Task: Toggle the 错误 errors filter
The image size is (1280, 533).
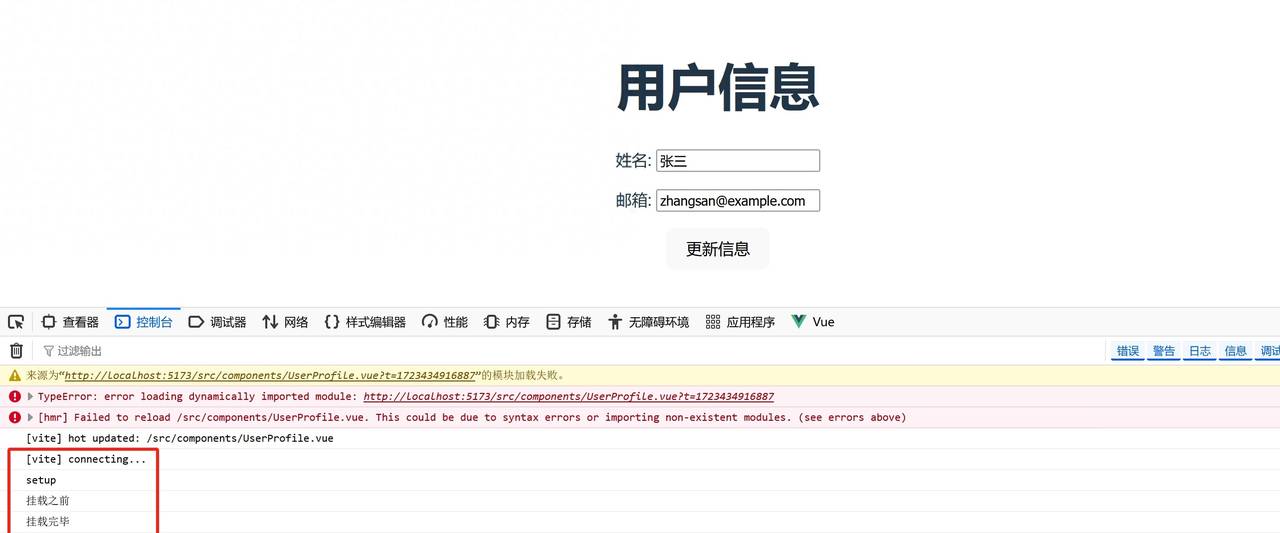Action: tap(1128, 351)
